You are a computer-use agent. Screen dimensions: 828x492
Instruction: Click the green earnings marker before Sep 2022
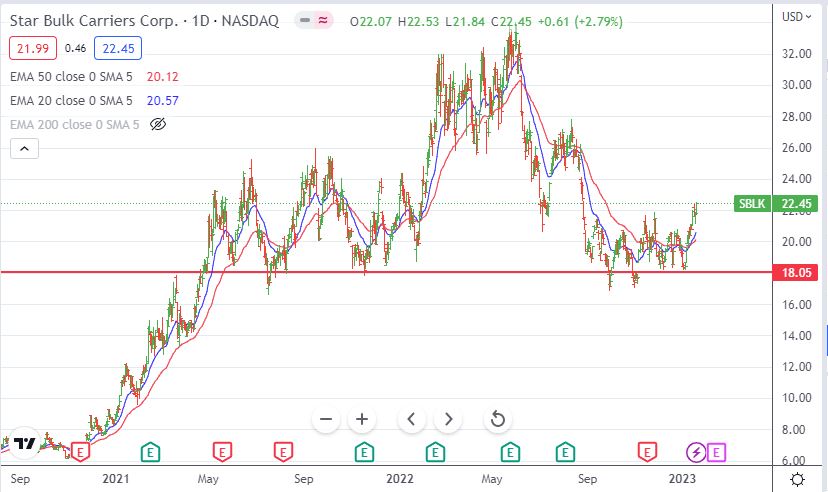click(565, 452)
